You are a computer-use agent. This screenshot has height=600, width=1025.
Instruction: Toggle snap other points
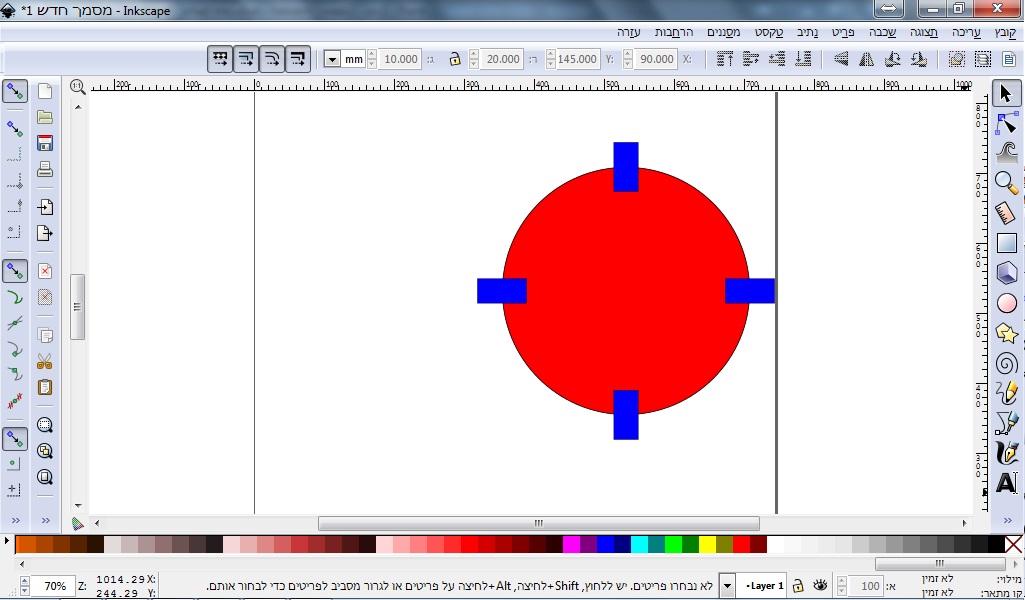(x=14, y=439)
